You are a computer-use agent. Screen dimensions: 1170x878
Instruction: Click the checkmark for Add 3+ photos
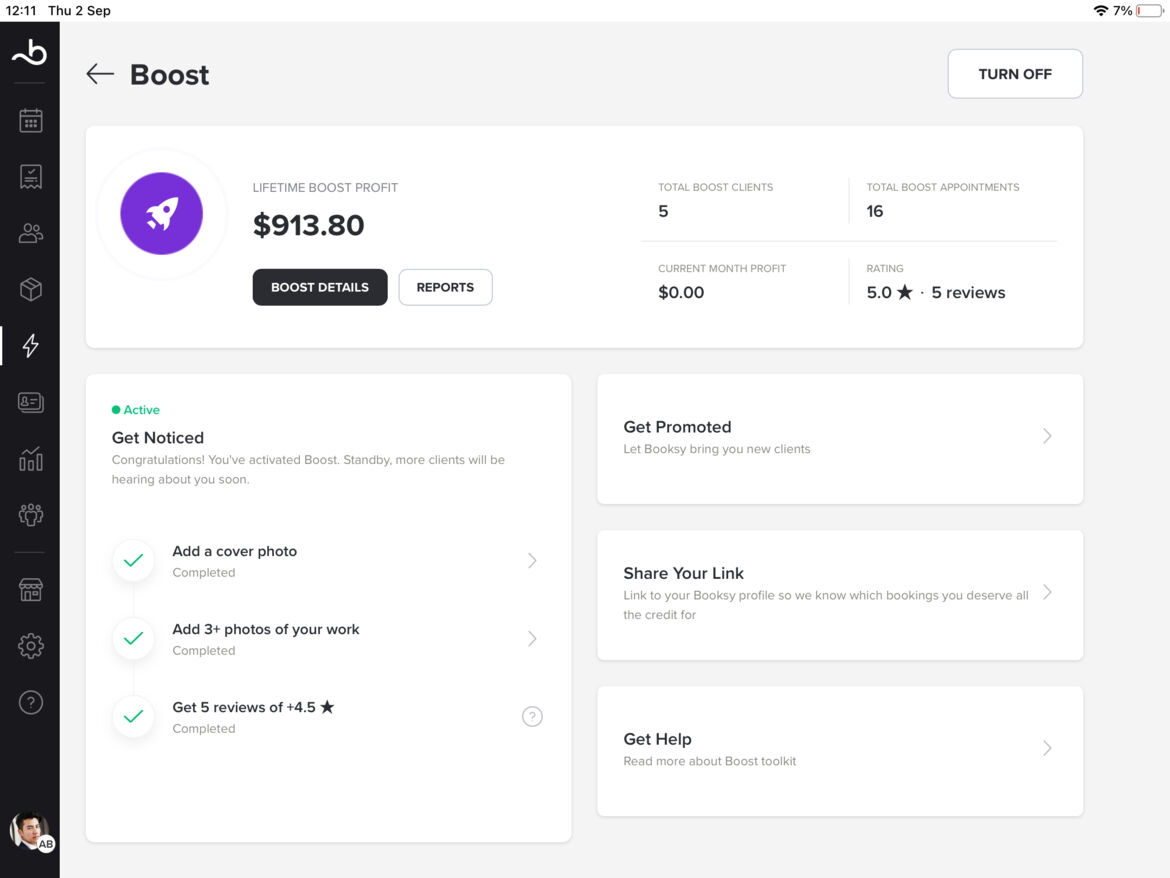(x=133, y=639)
